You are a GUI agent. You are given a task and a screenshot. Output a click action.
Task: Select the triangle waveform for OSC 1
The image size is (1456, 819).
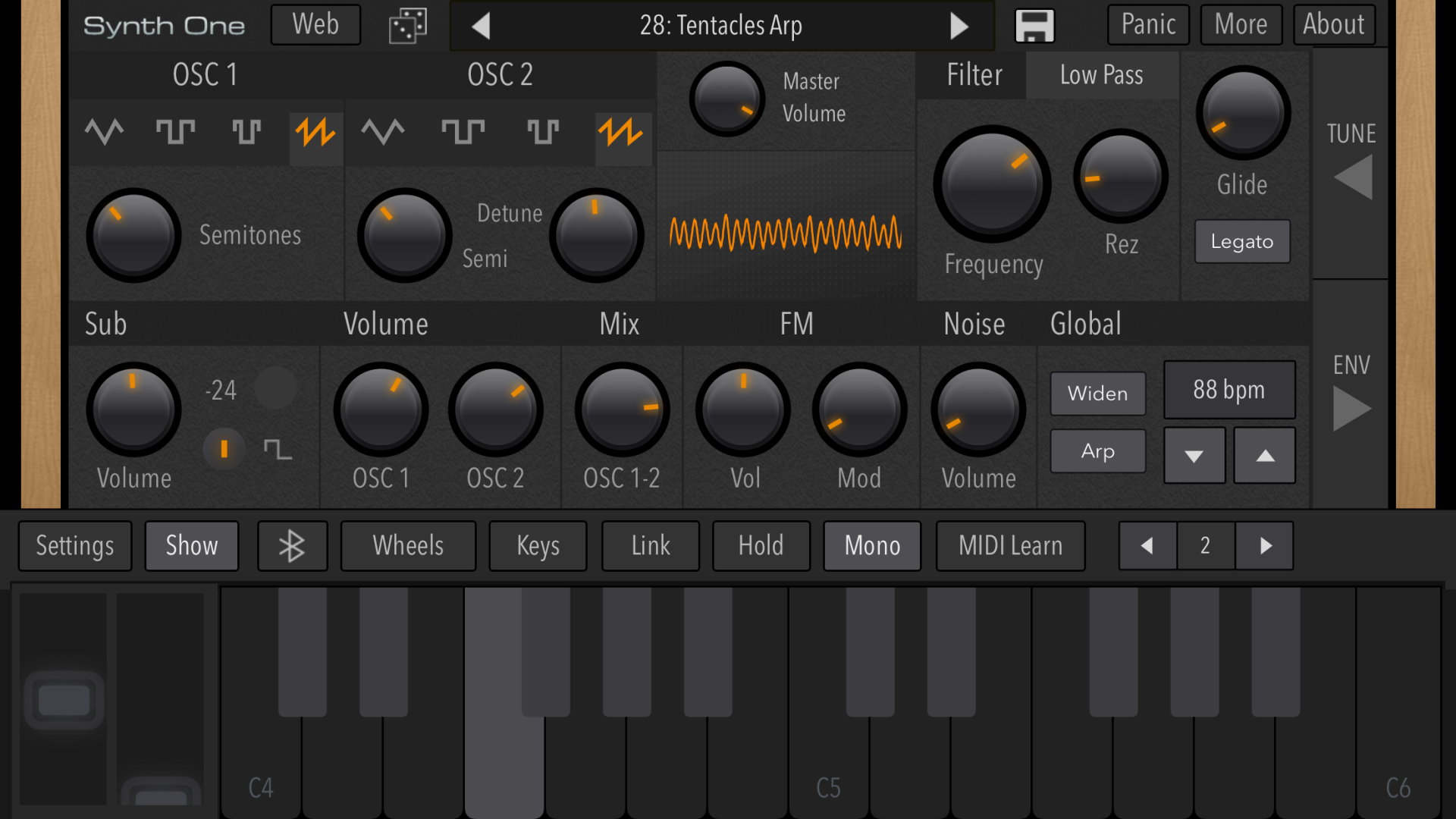coord(104,133)
